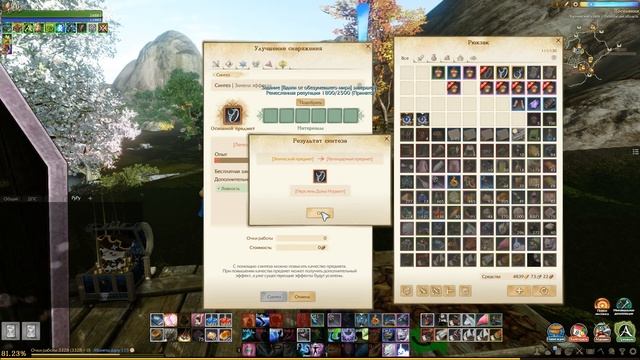Open the pouch filter tab in backpack

pos(433,58)
